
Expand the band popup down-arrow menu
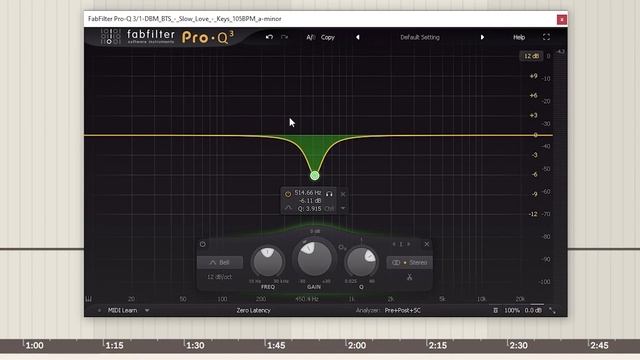coord(343,208)
